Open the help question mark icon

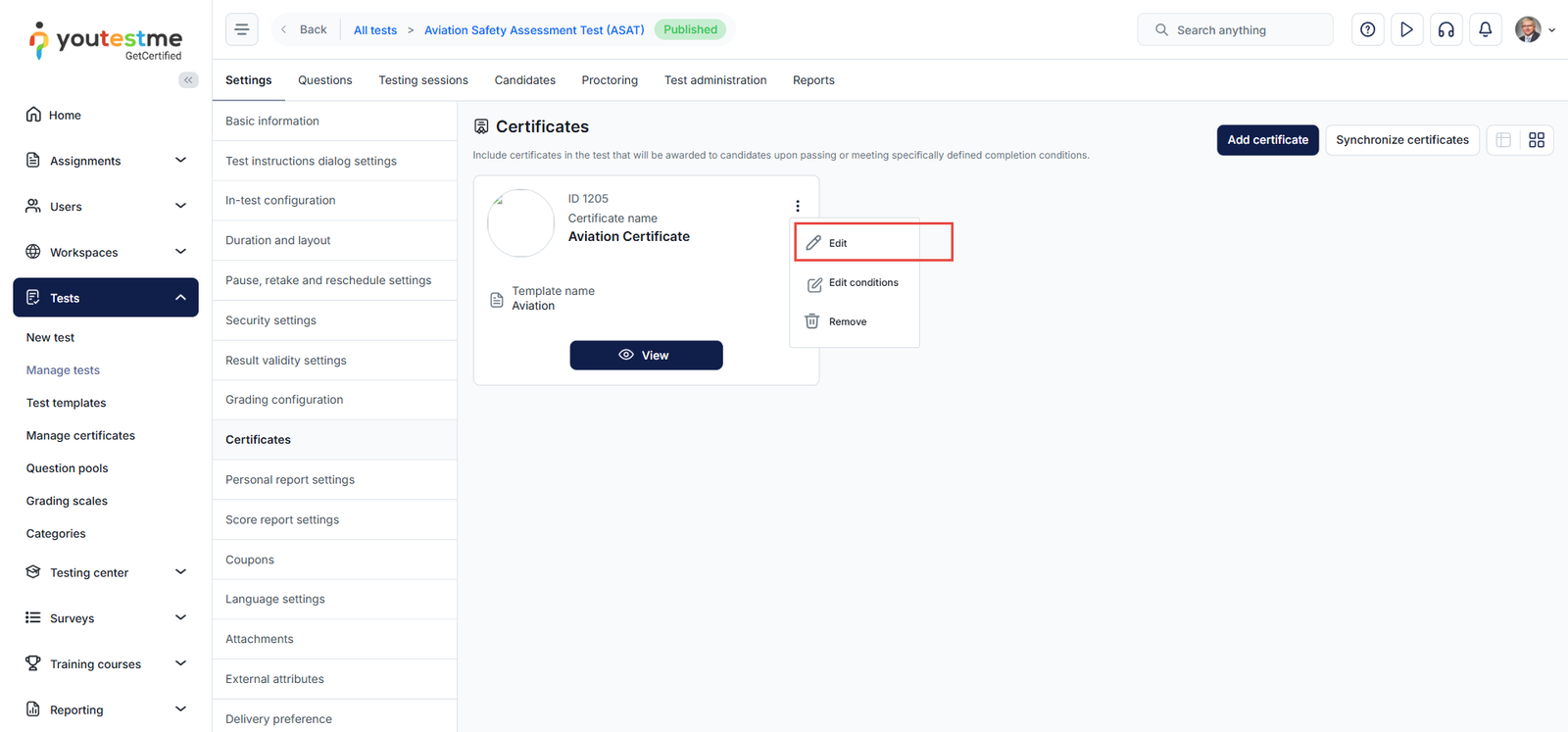[1367, 29]
